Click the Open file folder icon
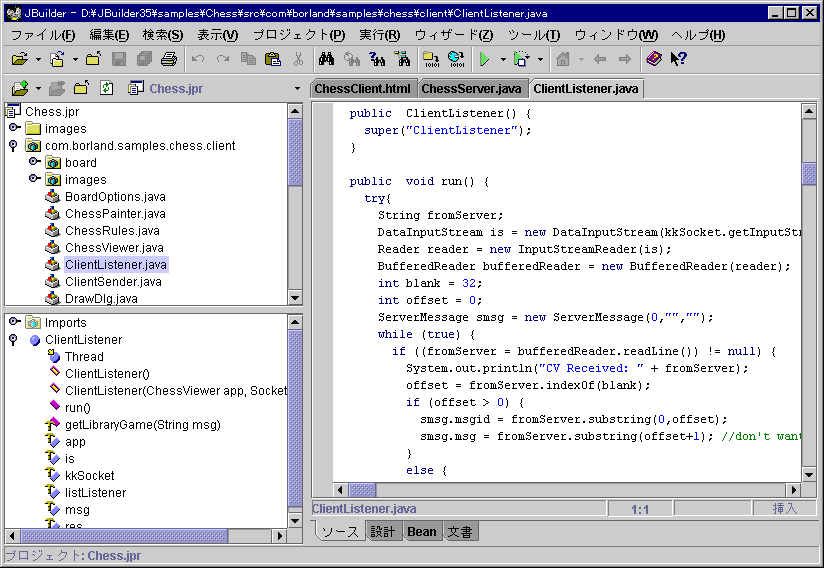Viewport: 824px width, 568px height. (x=20, y=60)
